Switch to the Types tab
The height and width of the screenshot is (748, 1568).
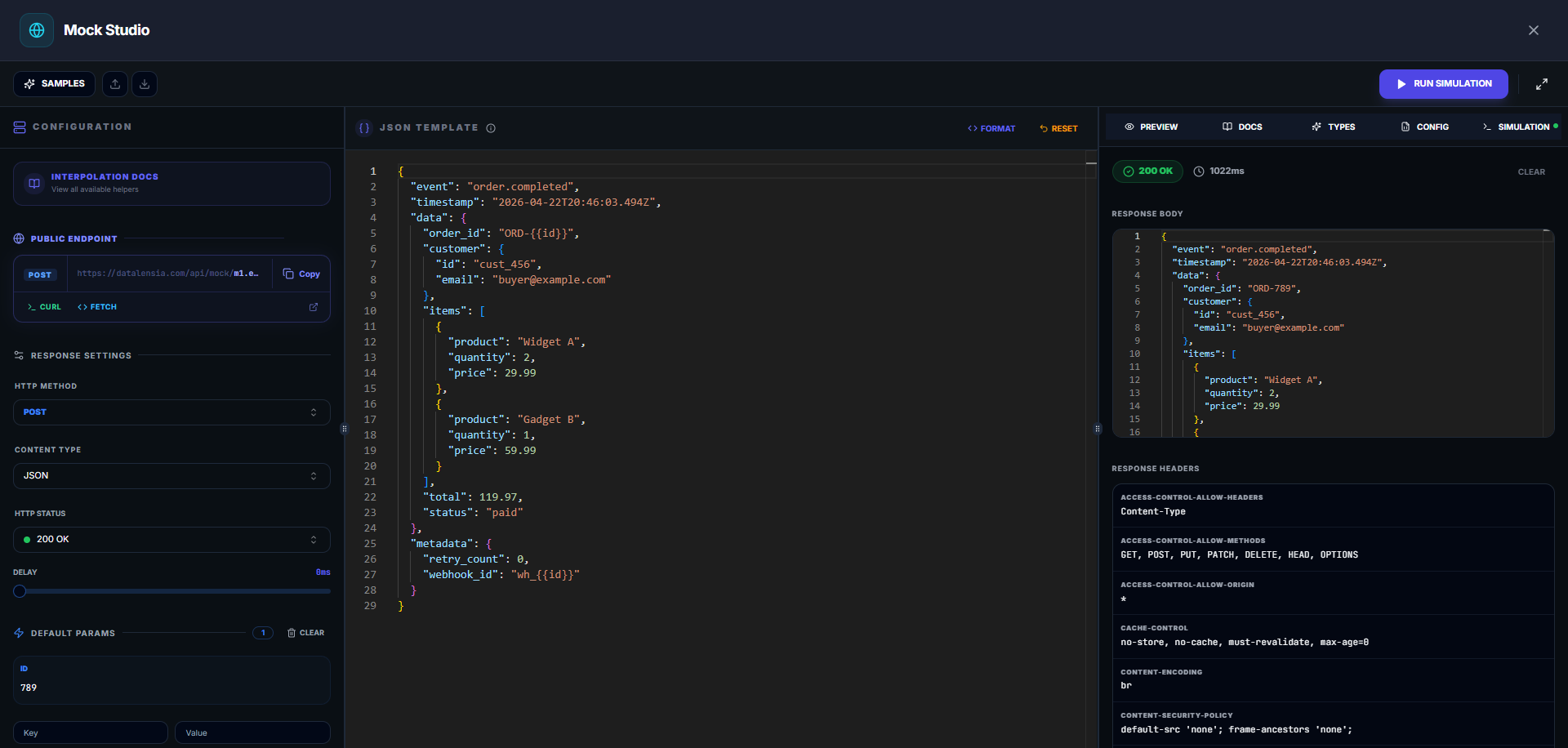[1334, 127]
